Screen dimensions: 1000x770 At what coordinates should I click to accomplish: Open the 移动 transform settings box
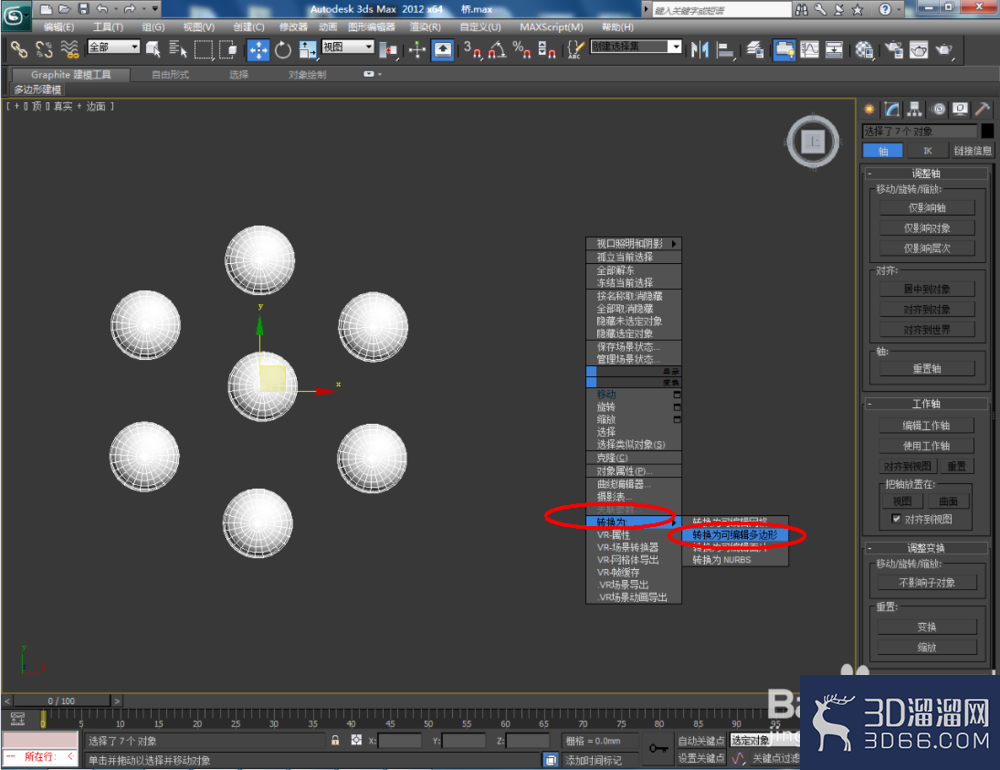pyautogui.click(x=677, y=394)
